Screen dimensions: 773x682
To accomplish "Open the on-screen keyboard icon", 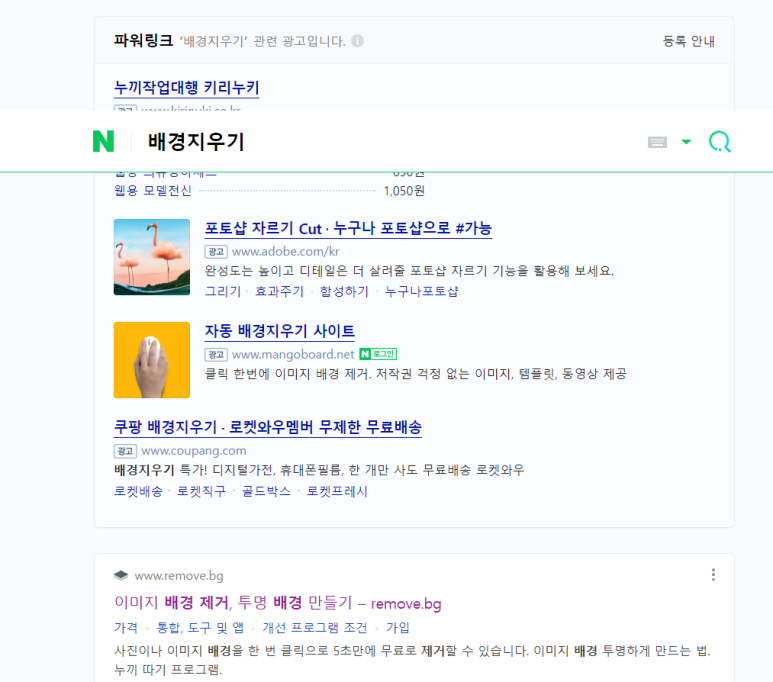I will [x=657, y=142].
